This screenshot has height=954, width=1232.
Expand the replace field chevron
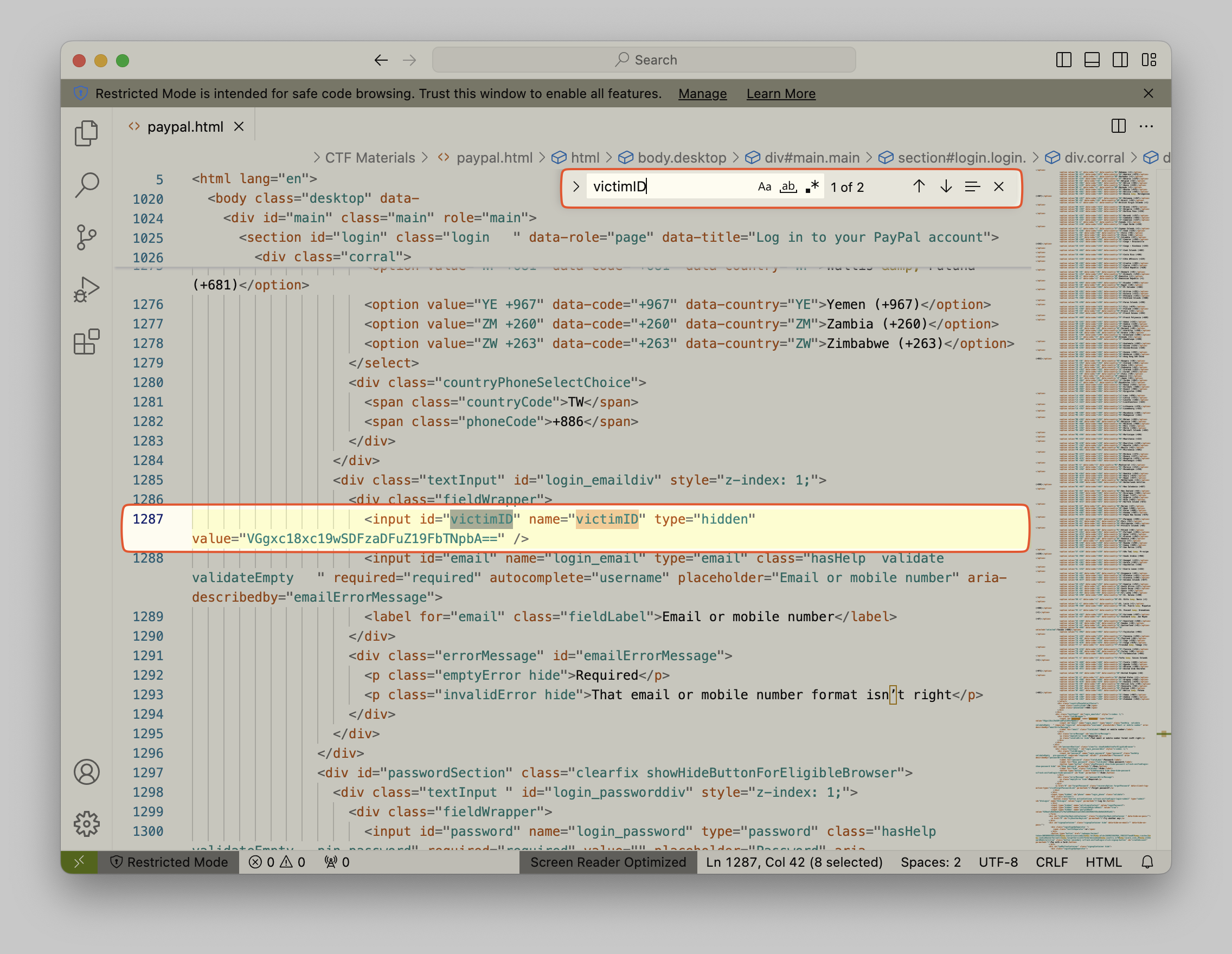(x=575, y=186)
